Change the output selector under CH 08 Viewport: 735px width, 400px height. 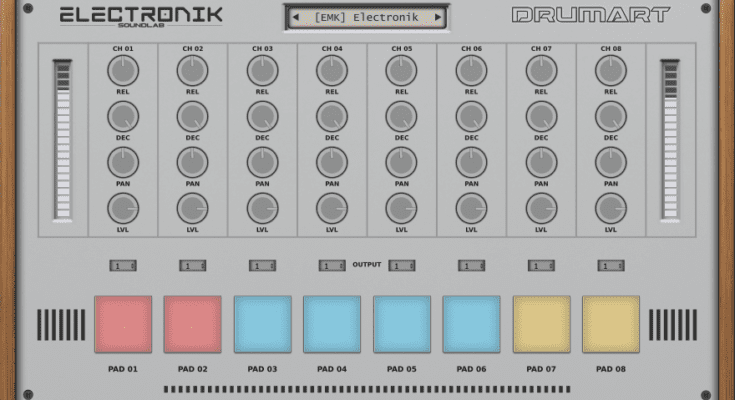pyautogui.click(x=611, y=266)
